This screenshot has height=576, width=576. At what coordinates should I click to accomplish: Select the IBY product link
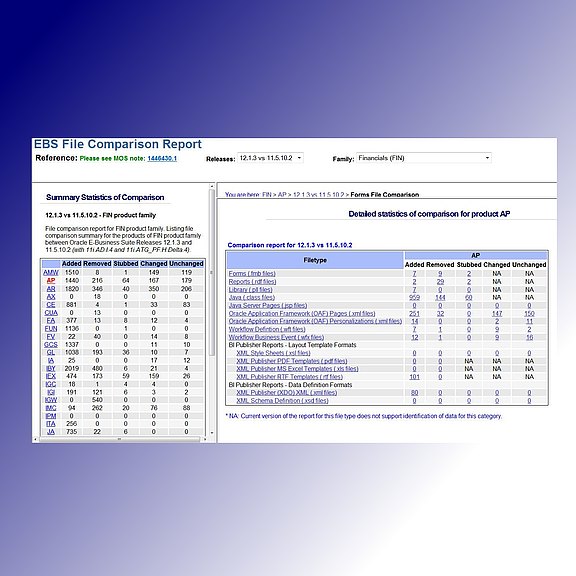coord(51,368)
